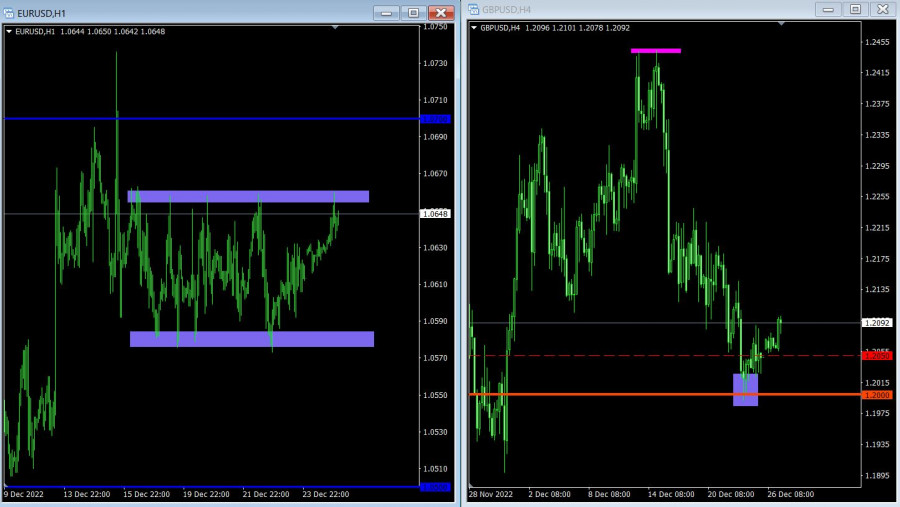Open the dropdown arrow beside GBPUSD,H4 label
The image size is (900, 507).
[x=474, y=28]
